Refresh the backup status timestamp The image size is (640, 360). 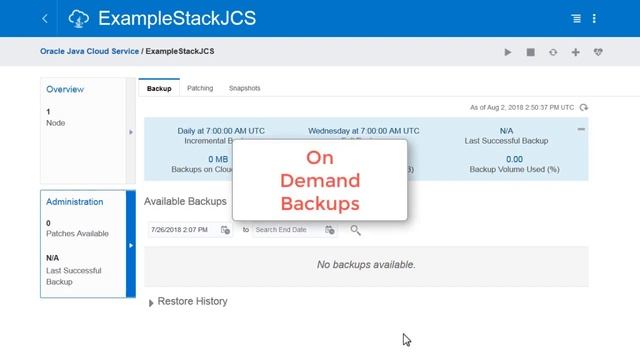click(584, 107)
